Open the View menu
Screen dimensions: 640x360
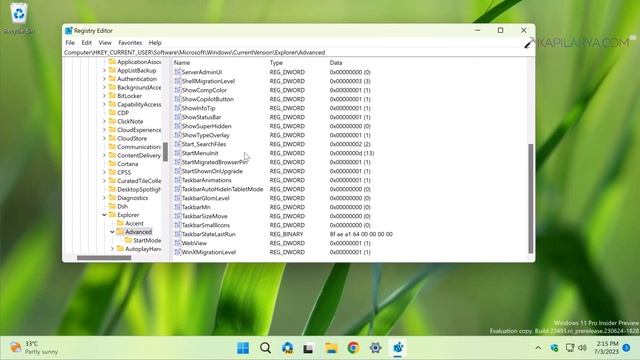[105, 42]
